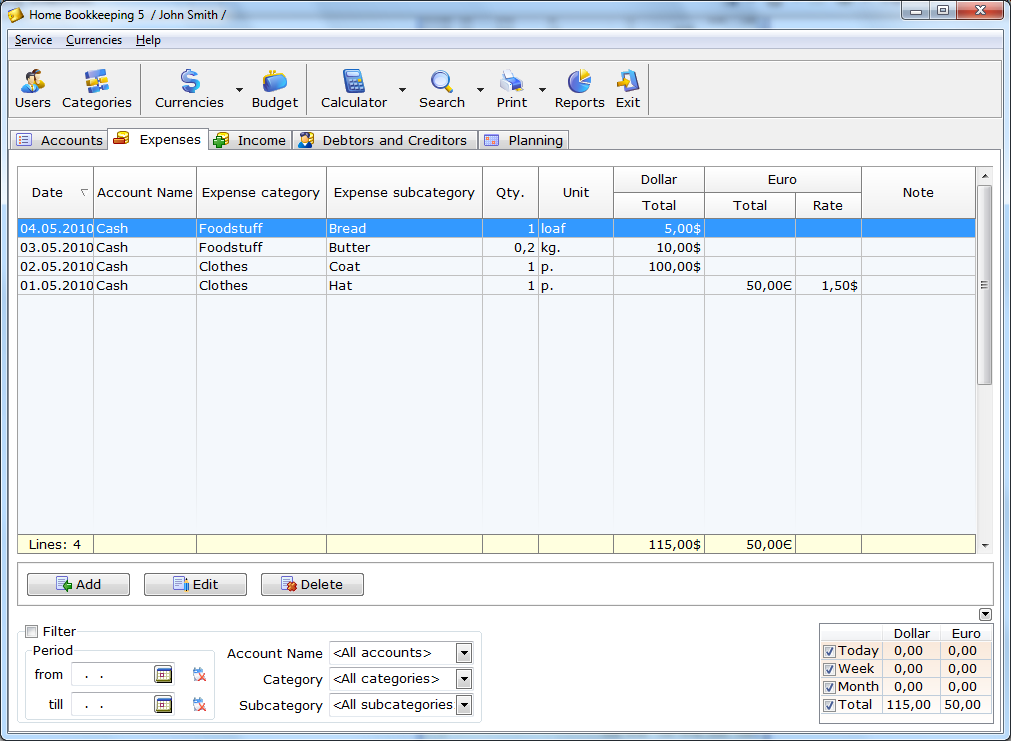Enable the Filter checkbox
The width and height of the screenshot is (1011, 741).
coord(32,631)
